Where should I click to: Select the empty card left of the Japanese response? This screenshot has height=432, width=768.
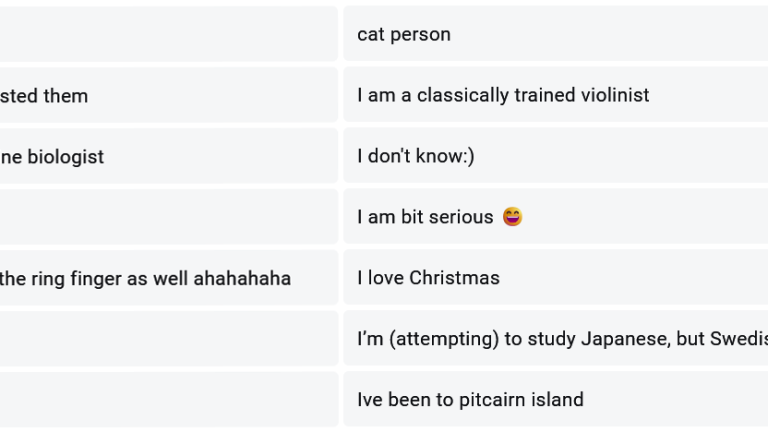(168, 339)
